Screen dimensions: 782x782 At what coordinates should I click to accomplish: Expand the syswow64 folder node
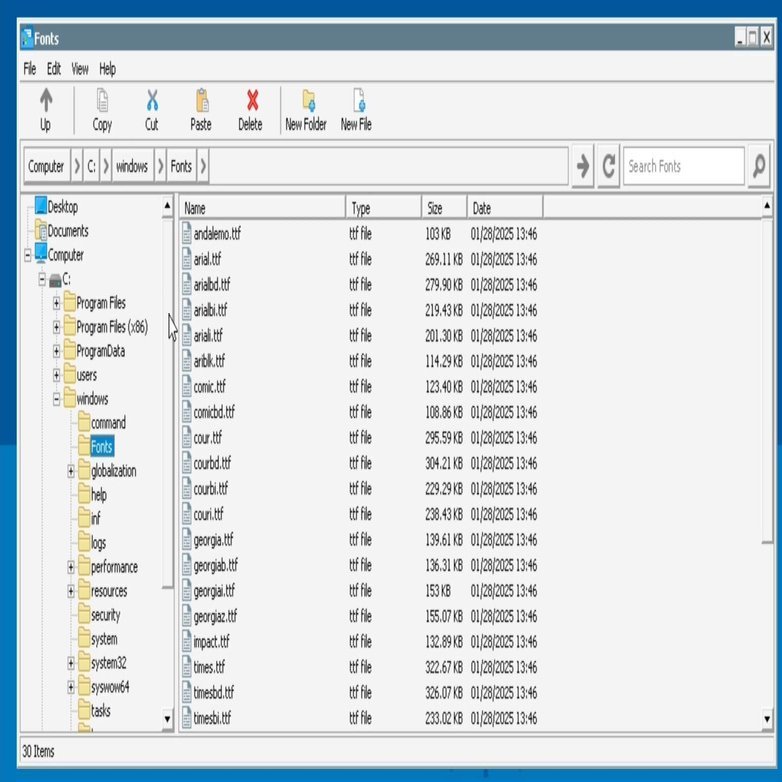71,687
